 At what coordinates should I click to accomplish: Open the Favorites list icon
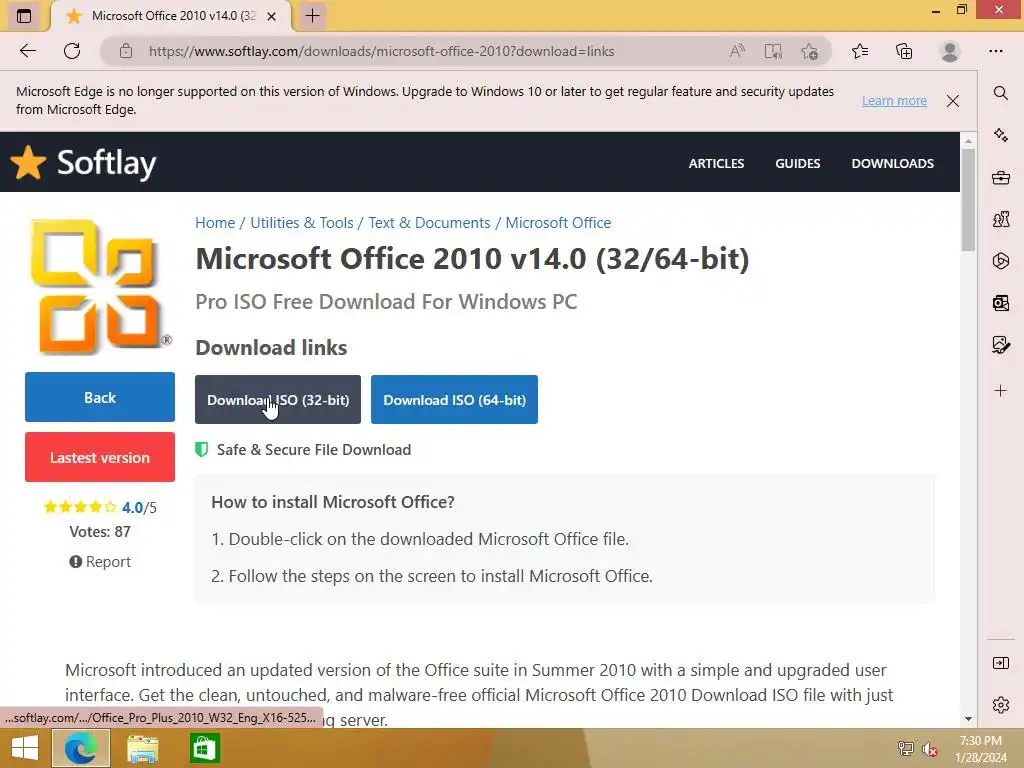point(860,51)
